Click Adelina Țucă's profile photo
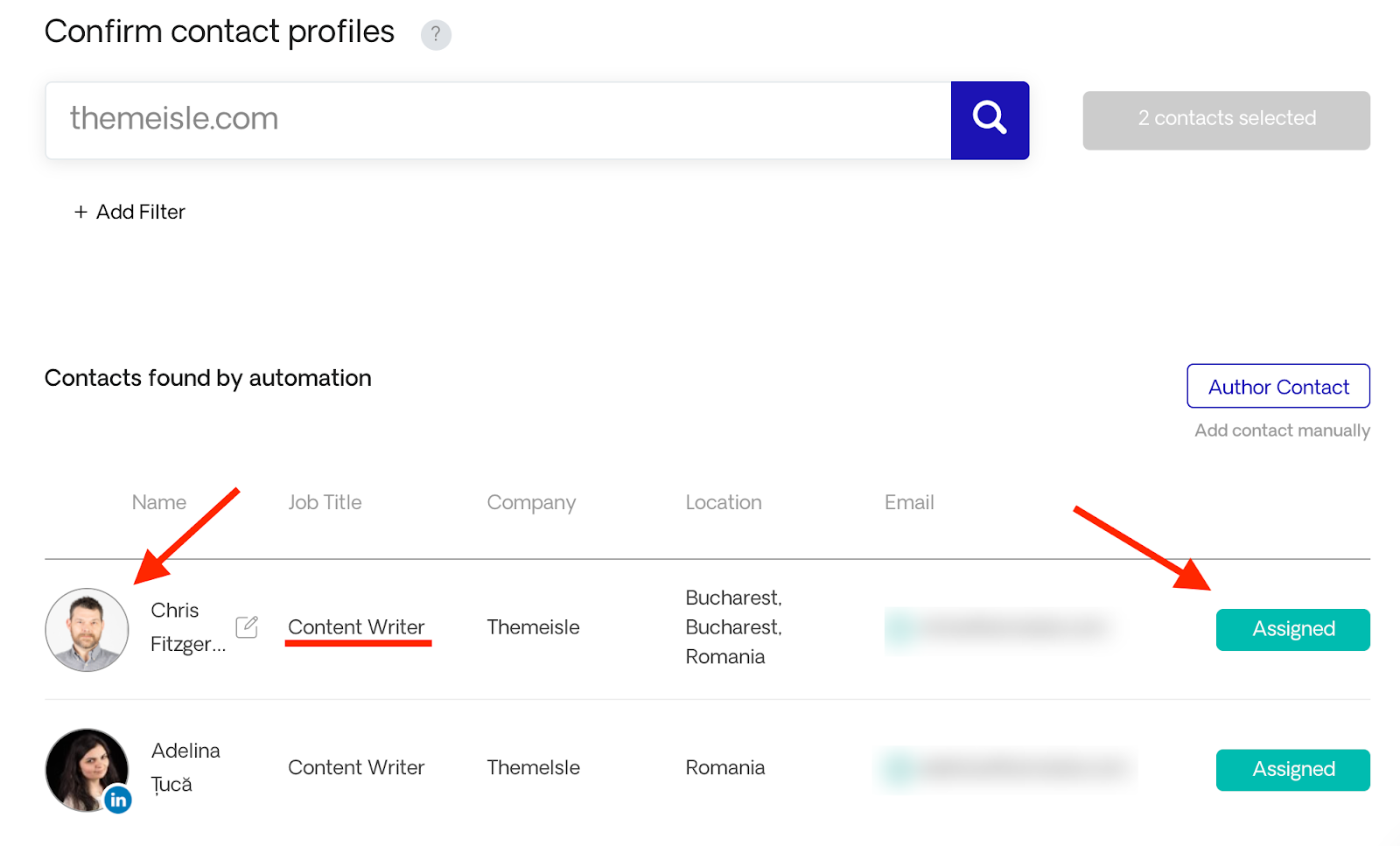This screenshot has height=846, width=1400. (87, 769)
